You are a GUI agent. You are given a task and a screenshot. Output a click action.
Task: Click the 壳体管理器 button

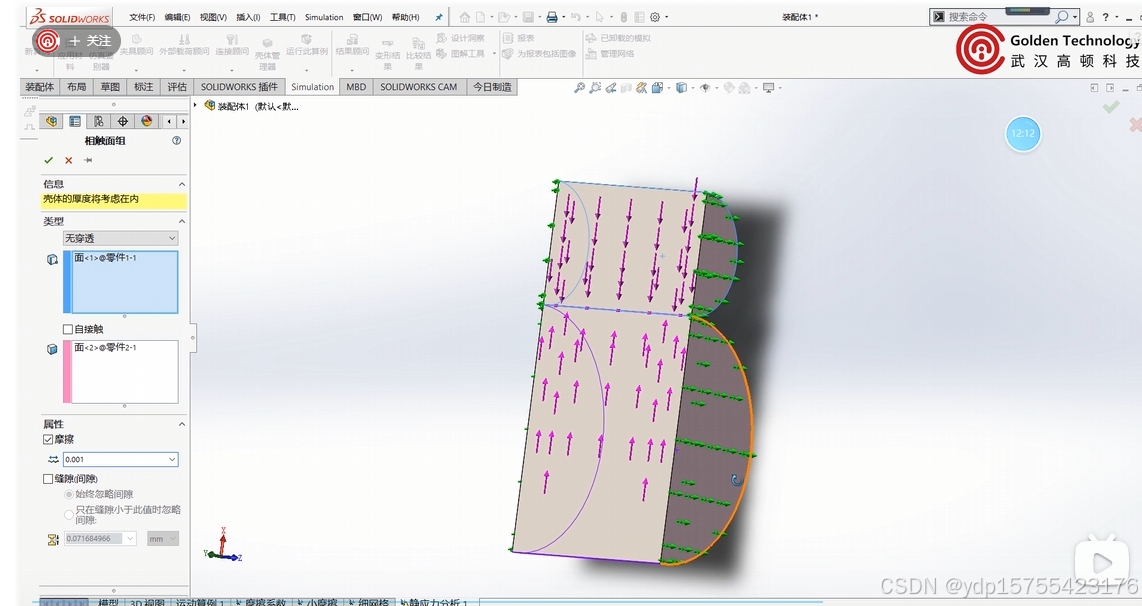point(267,55)
